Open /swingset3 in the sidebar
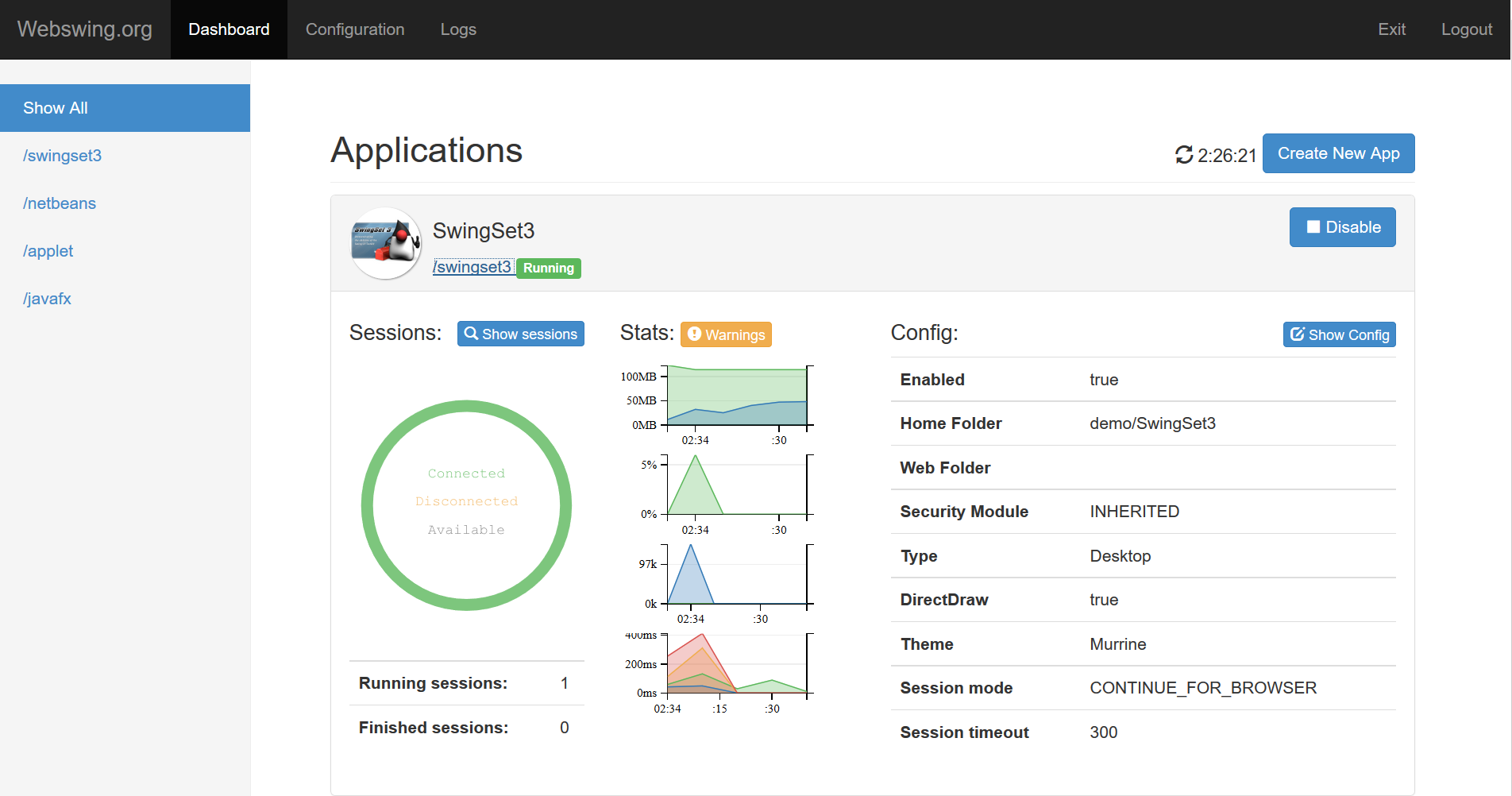This screenshot has height=796, width=1512. (x=125, y=156)
